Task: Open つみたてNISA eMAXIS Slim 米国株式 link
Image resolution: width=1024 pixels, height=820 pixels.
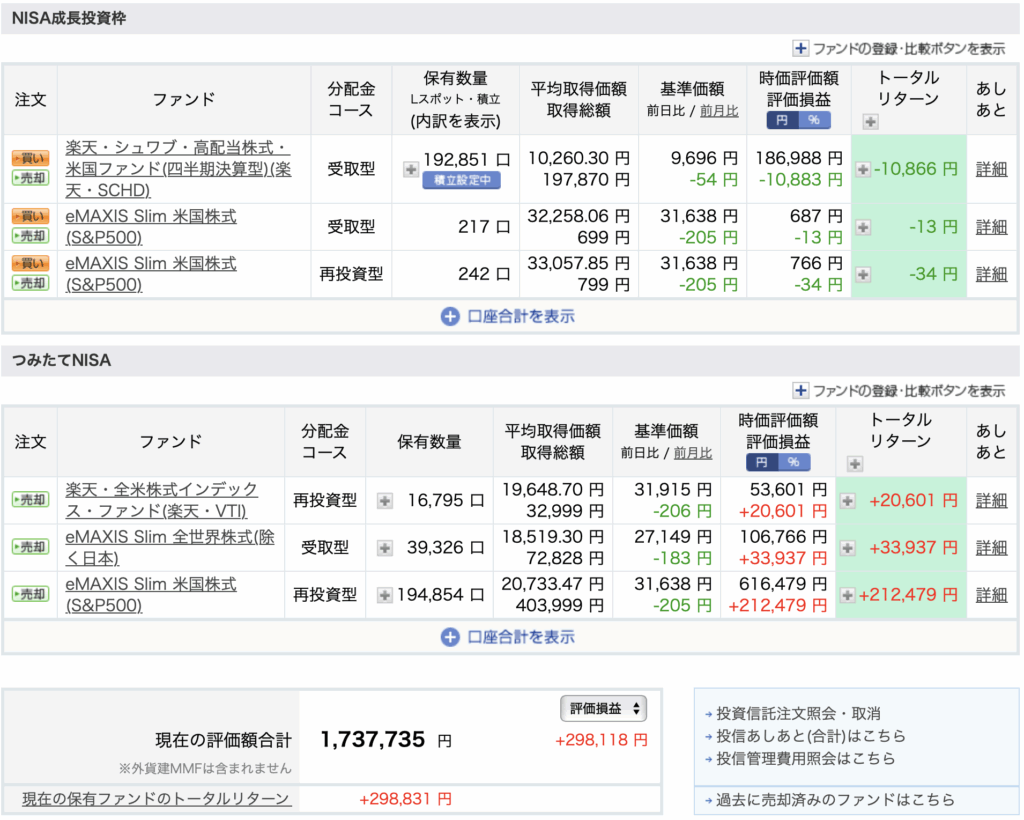Action: tap(151, 594)
